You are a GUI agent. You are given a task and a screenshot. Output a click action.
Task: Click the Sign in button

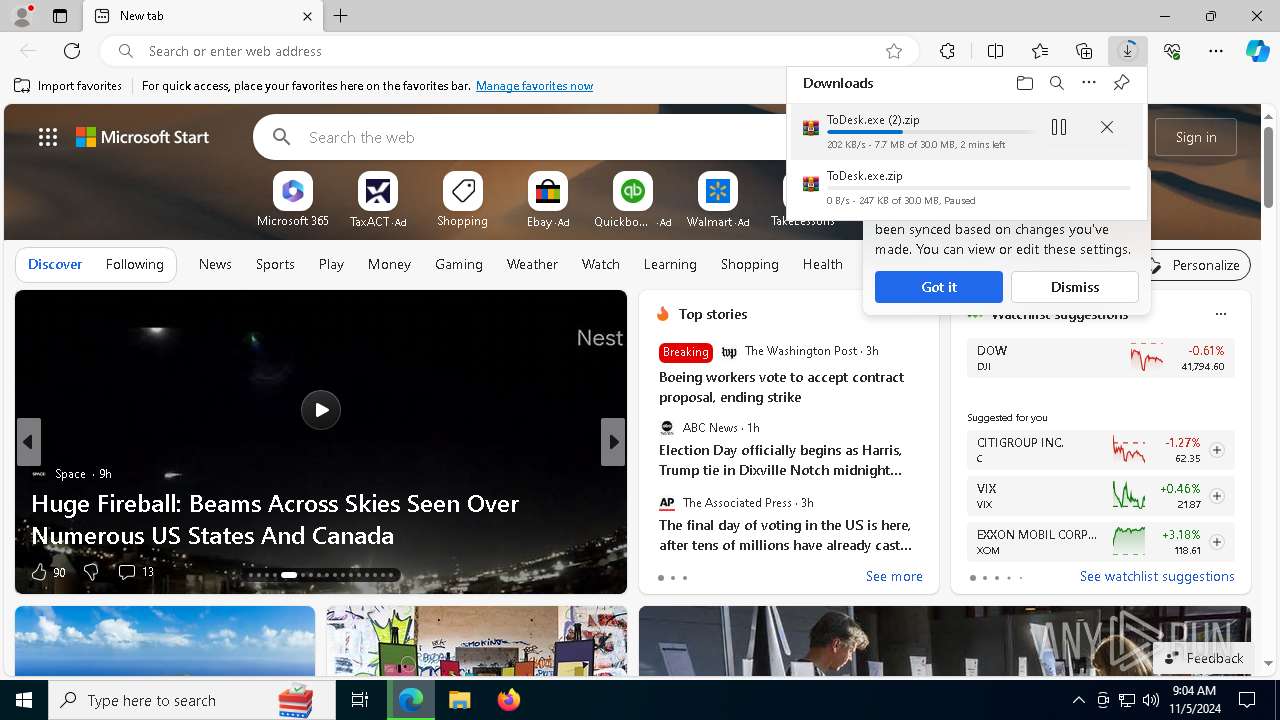click(x=1196, y=137)
